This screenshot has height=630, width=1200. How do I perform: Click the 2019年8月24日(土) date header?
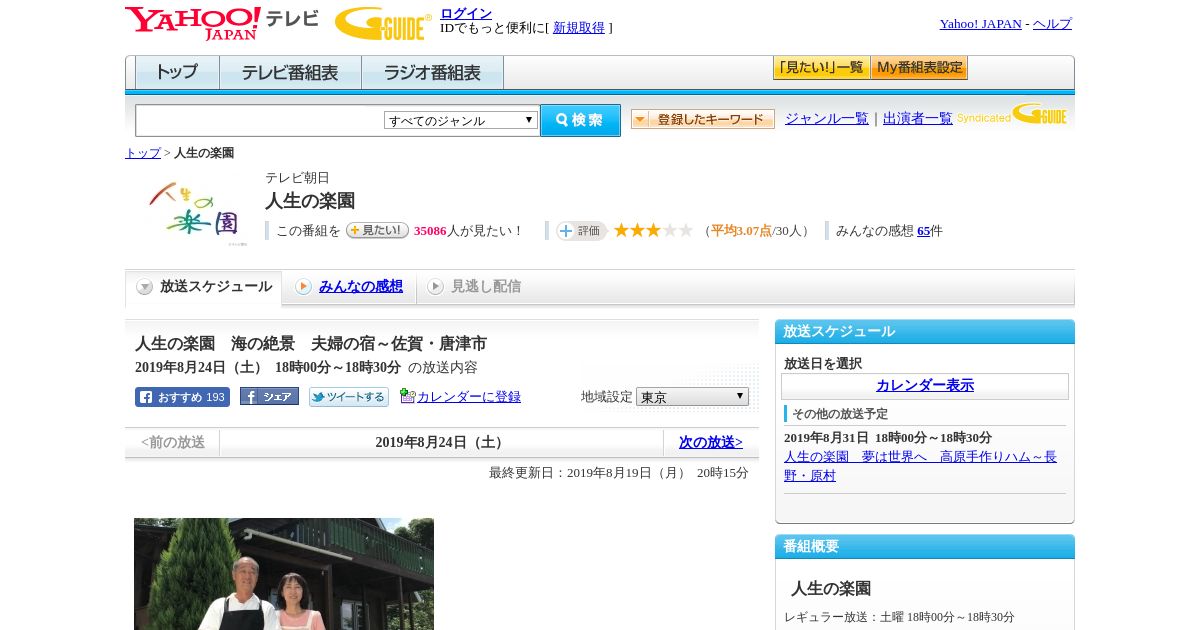click(x=442, y=442)
